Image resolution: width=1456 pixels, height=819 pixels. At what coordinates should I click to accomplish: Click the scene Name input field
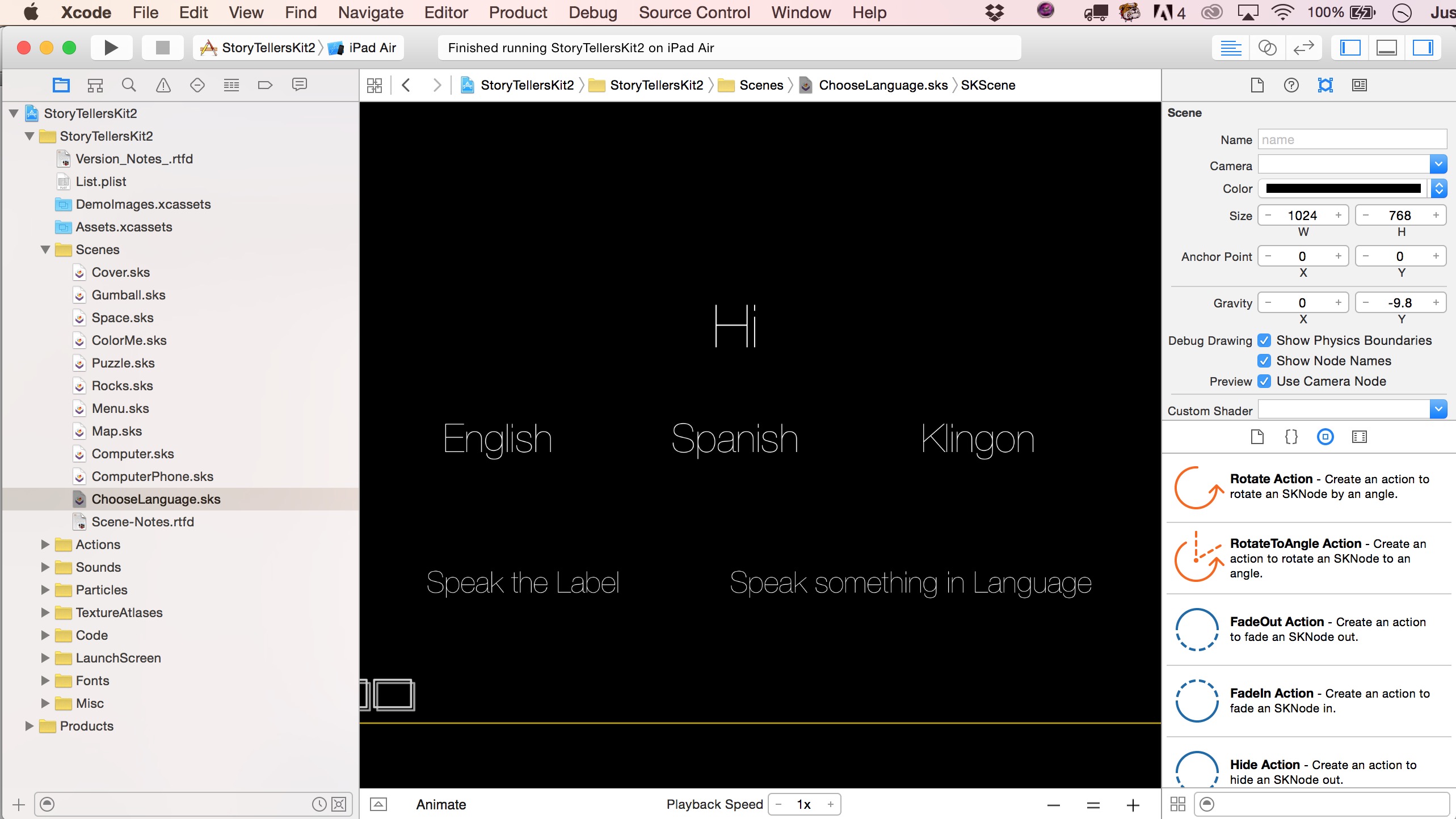1352,140
